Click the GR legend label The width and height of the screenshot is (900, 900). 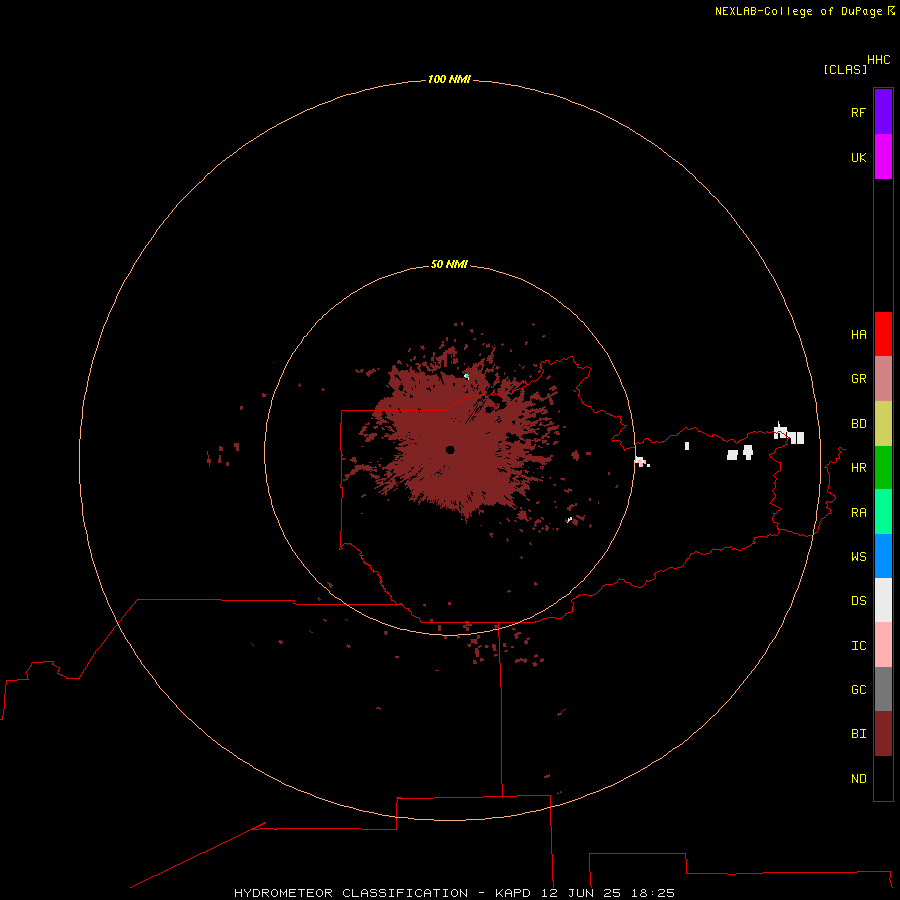point(858,379)
